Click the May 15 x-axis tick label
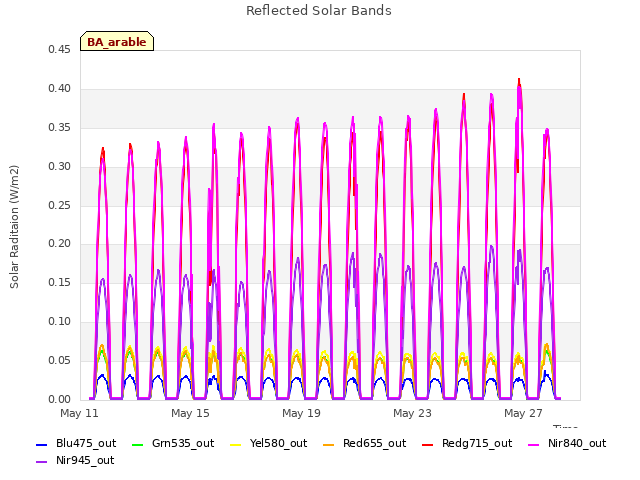 [x=191, y=413]
